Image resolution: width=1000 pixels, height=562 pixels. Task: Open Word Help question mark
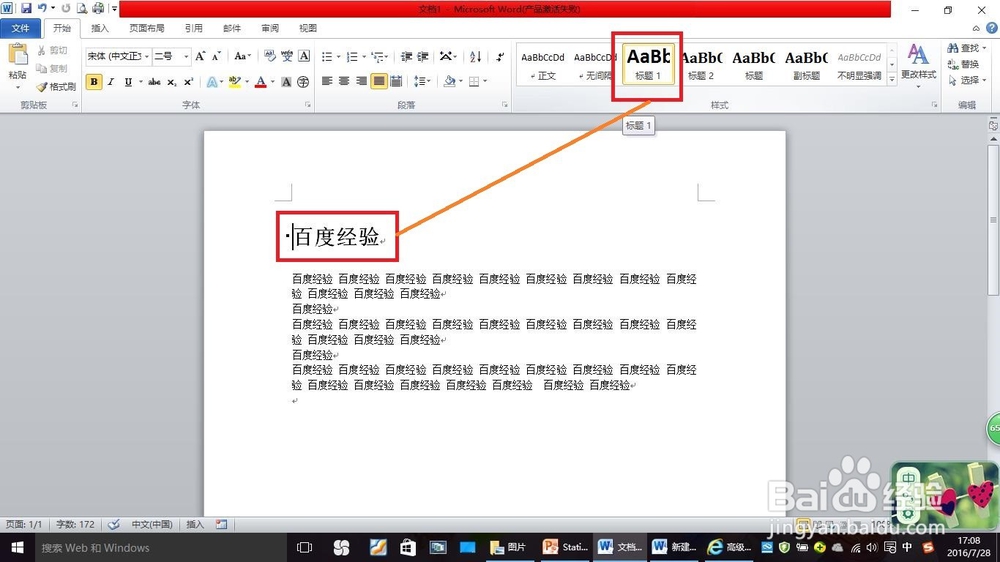pos(992,28)
